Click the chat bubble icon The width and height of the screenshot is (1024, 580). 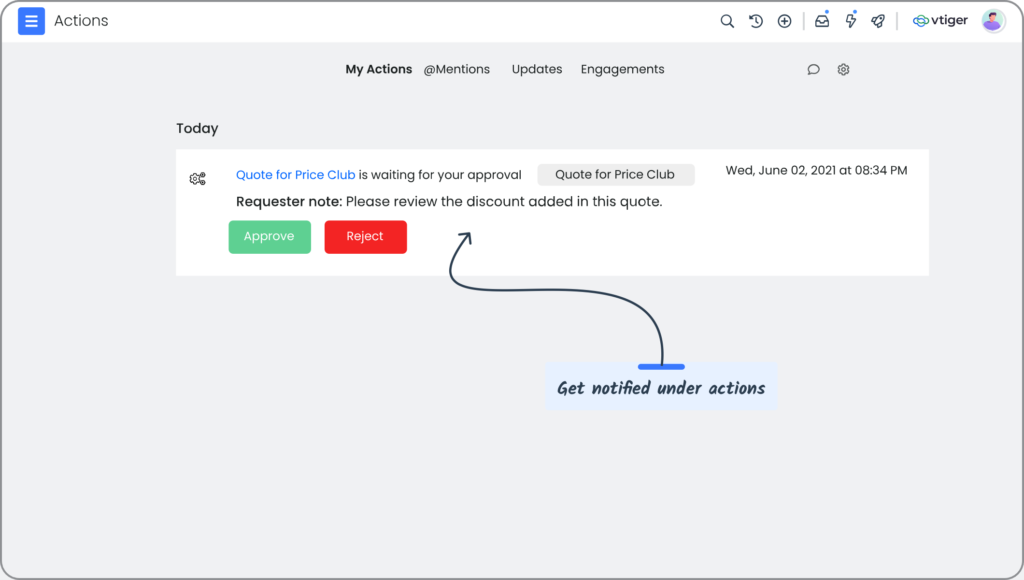tap(813, 69)
